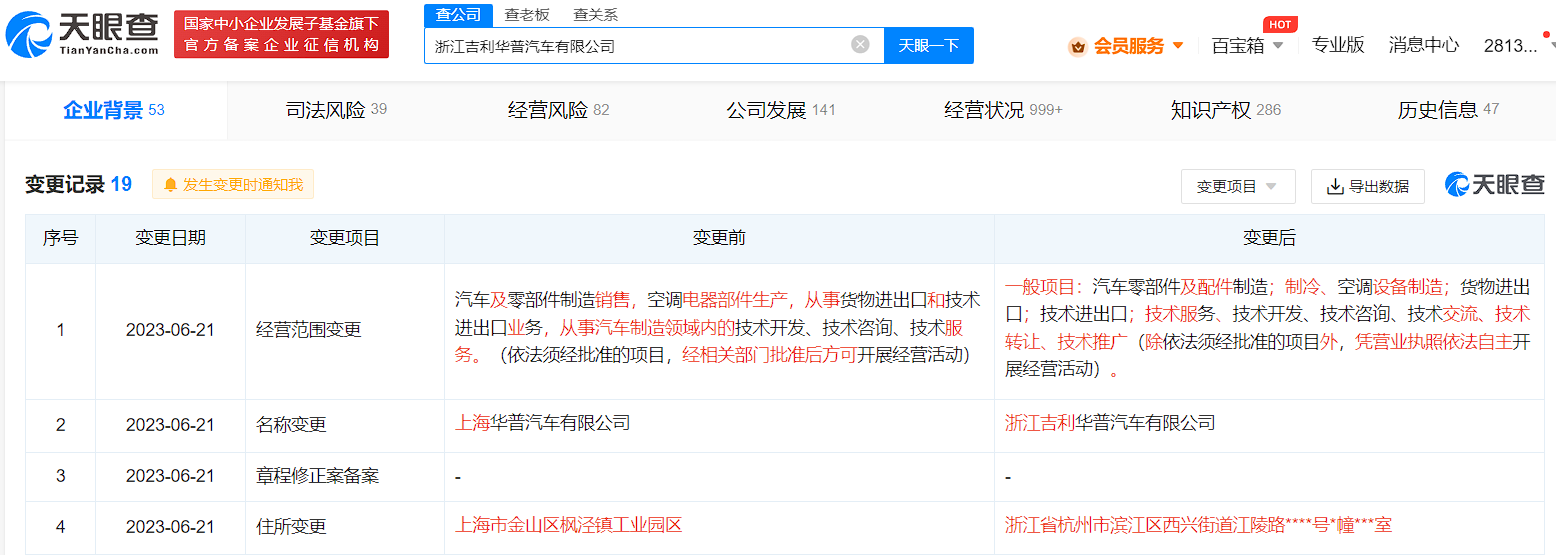The width and height of the screenshot is (1556, 555).
Task: Click the 章程修正案备案 cell
Action: point(345,476)
